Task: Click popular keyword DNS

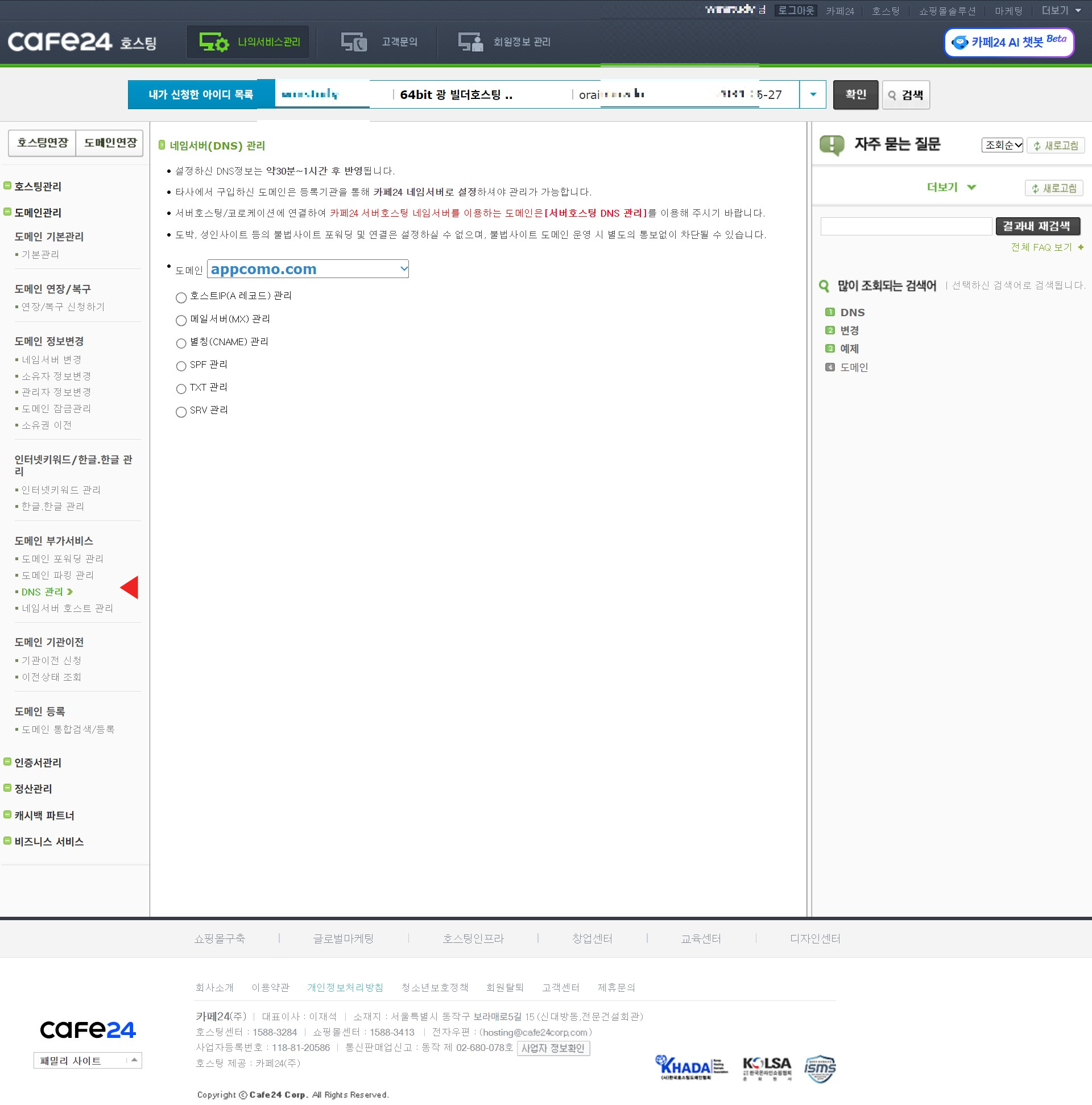Action: click(853, 312)
